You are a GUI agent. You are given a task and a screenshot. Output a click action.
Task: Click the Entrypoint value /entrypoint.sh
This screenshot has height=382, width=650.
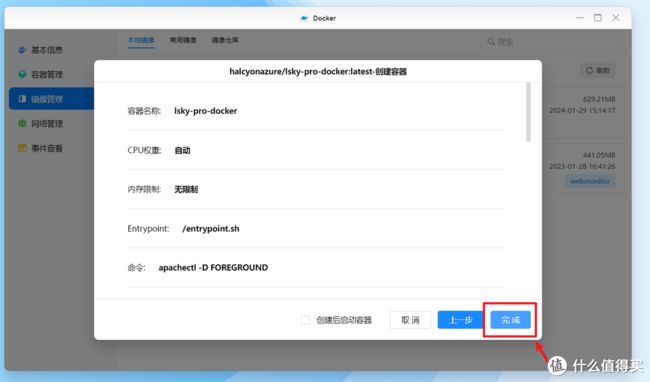click(211, 229)
